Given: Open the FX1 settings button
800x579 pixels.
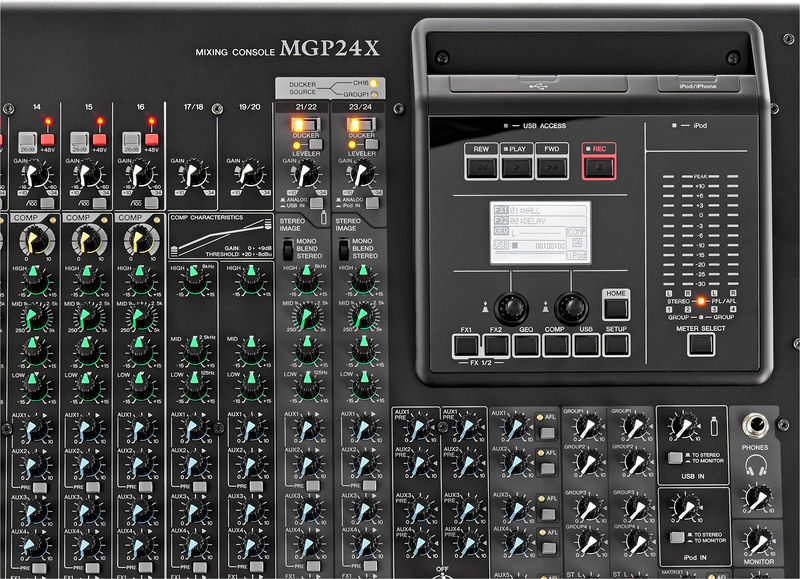Looking at the screenshot, I should (466, 346).
